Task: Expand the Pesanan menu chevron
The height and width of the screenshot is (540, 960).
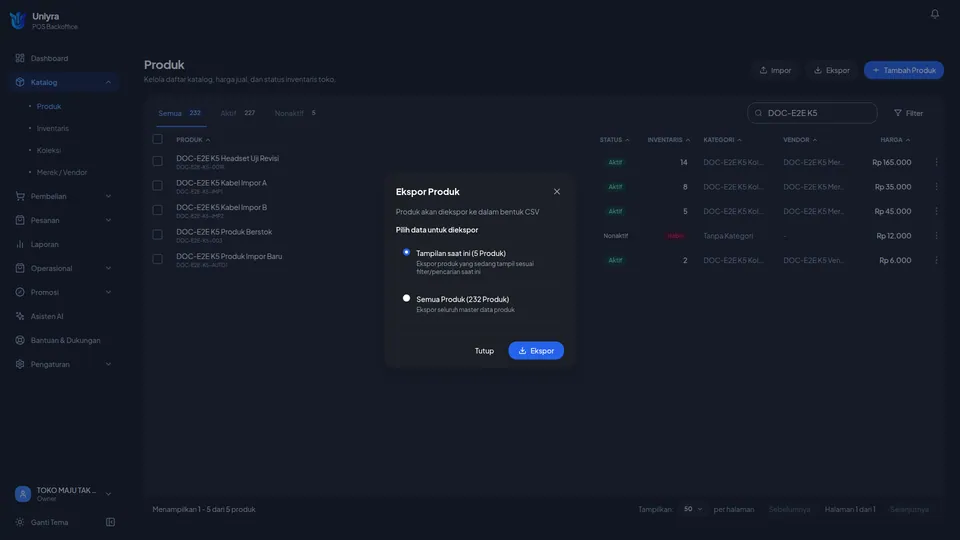Action: pyautogui.click(x=108, y=220)
